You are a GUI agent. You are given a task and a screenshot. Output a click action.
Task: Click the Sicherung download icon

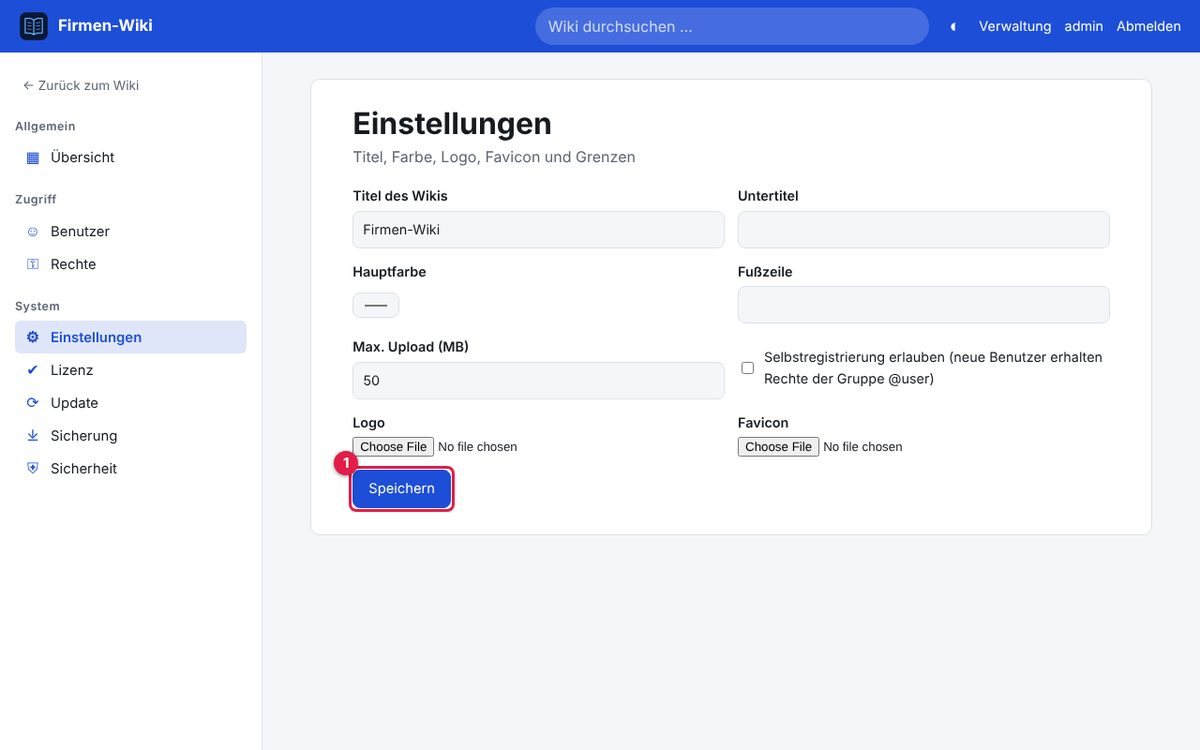pyautogui.click(x=33, y=437)
